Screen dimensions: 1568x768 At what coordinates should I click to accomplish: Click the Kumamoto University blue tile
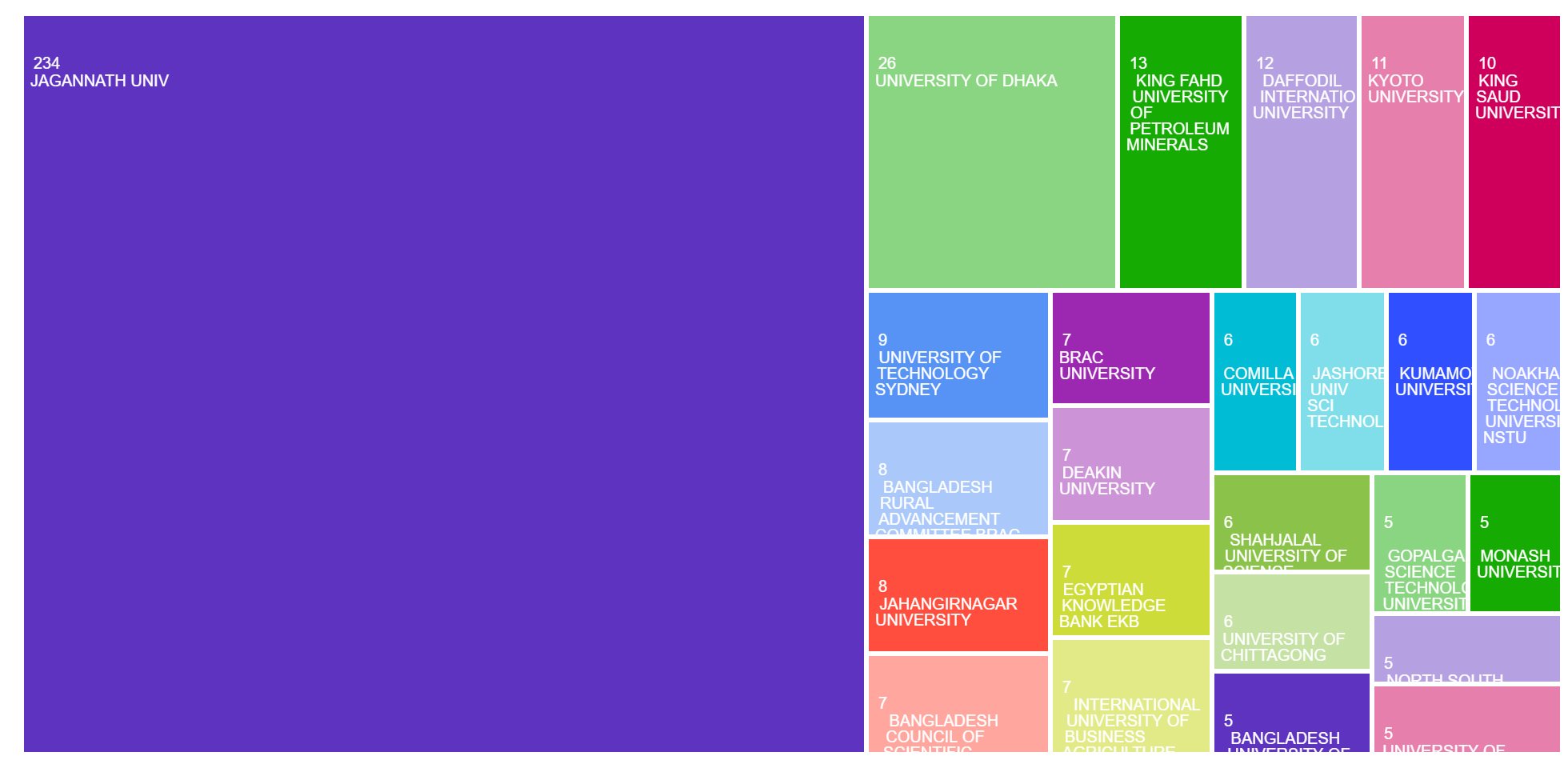pyautogui.click(x=1430, y=382)
